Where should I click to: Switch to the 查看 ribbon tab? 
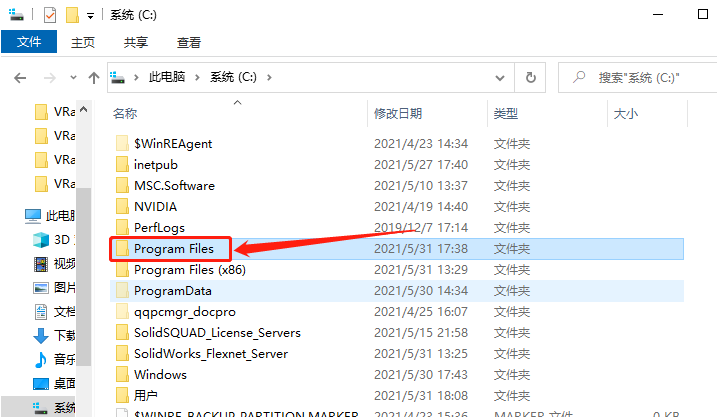coord(189,43)
